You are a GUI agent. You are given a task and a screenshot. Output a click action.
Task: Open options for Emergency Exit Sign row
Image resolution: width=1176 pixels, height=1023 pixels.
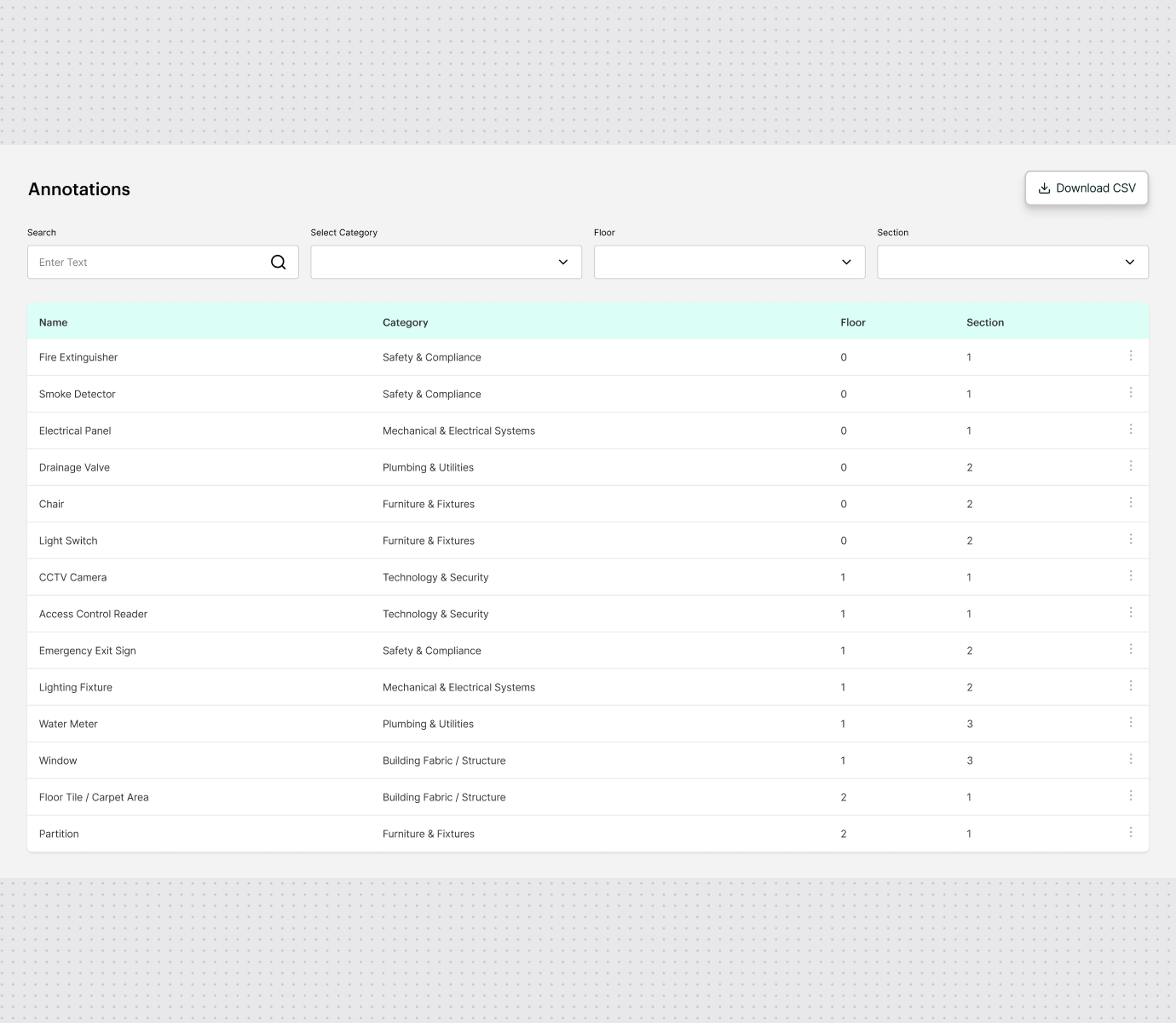click(1130, 649)
